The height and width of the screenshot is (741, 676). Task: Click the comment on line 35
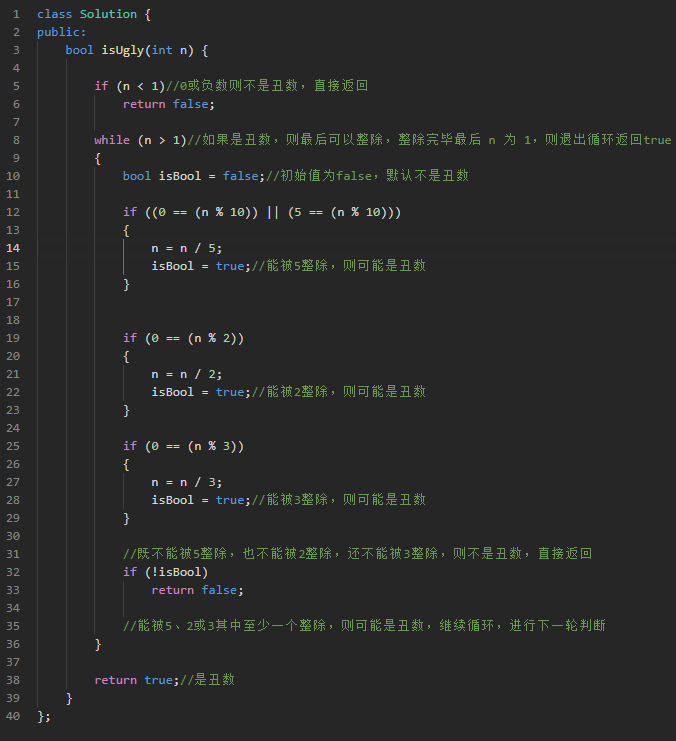(364, 626)
